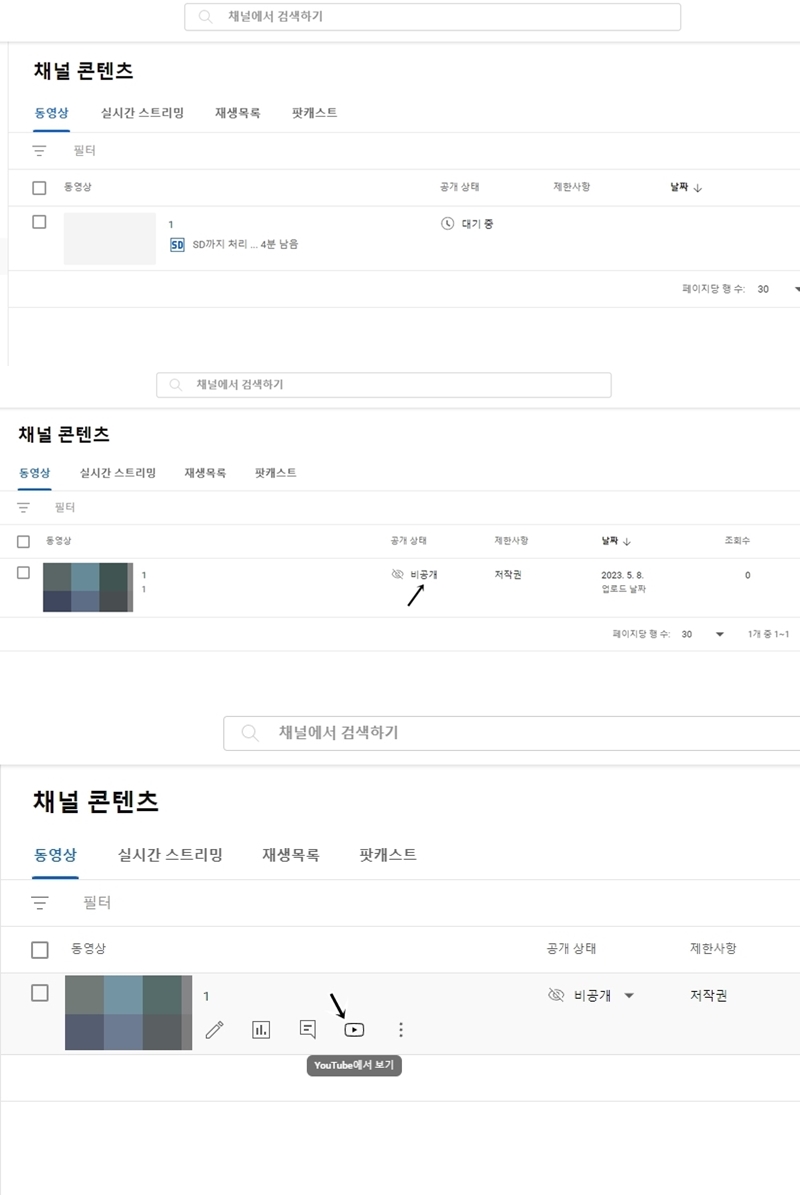Click the clock icon beside 대기 중
The height and width of the screenshot is (1195, 800).
coord(447,223)
